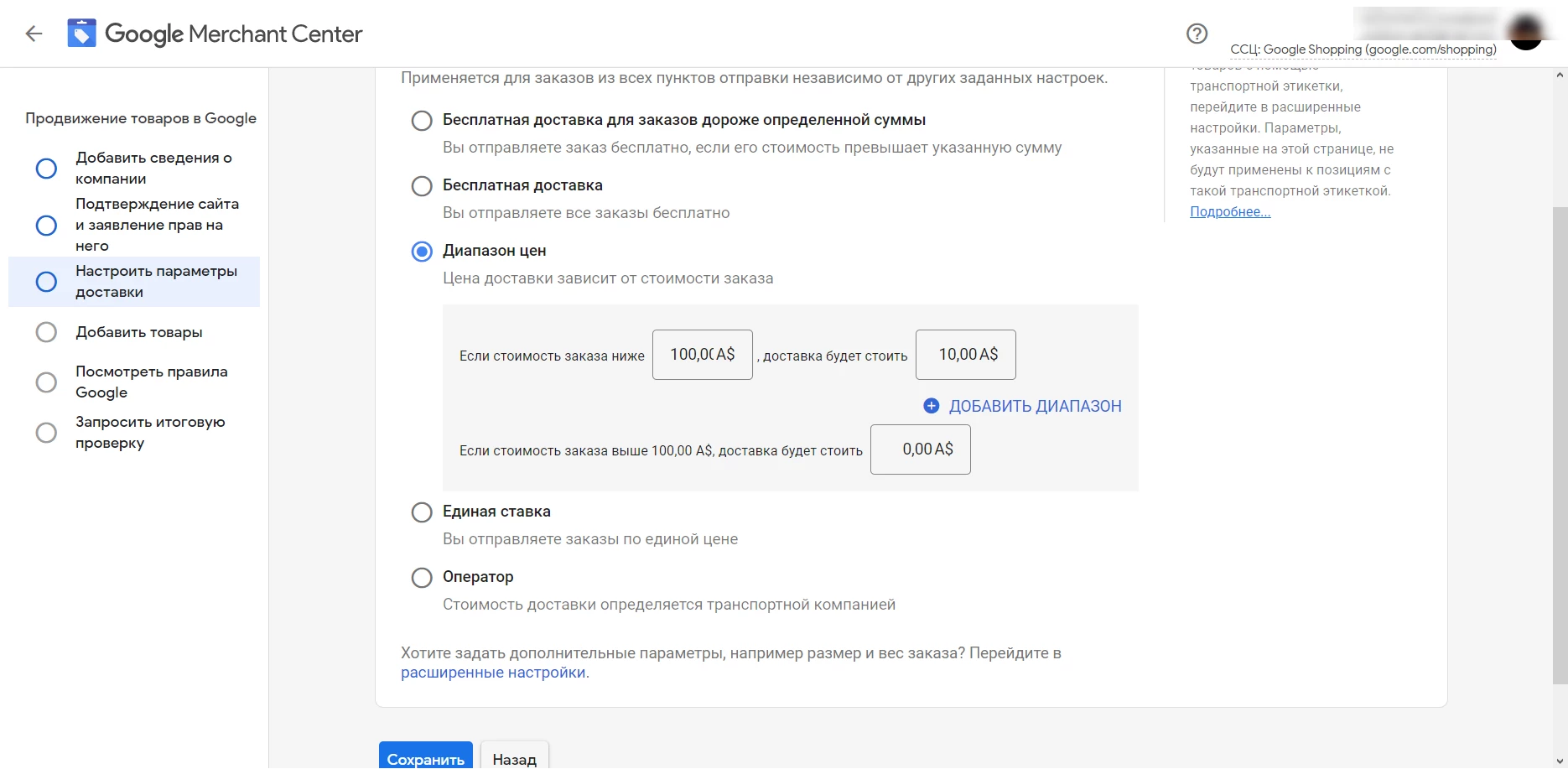Screen dimensions: 1568x769
Task: Open the help question mark icon
Action: tap(1197, 34)
